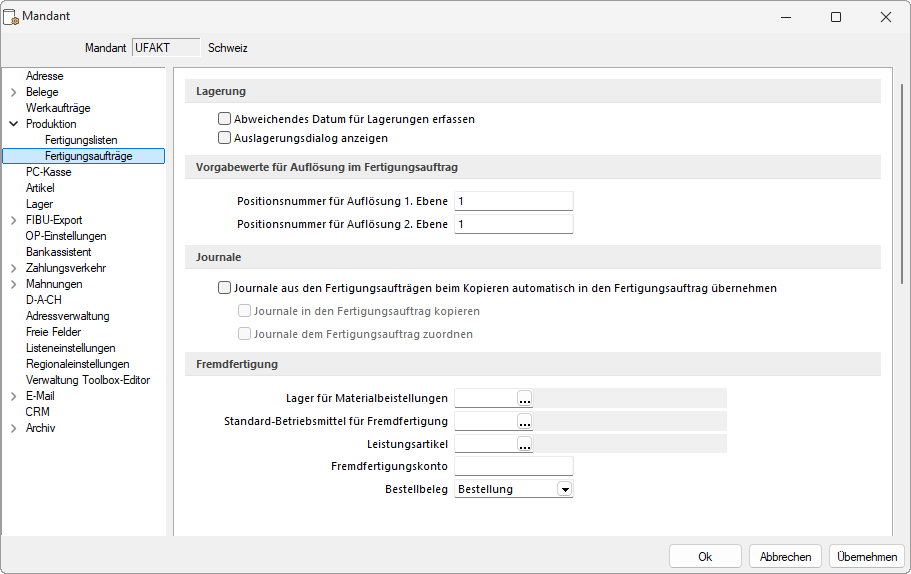Viewport: 911px width, 574px height.
Task: Open the Bestellbeleg dropdown
Action: [565, 489]
